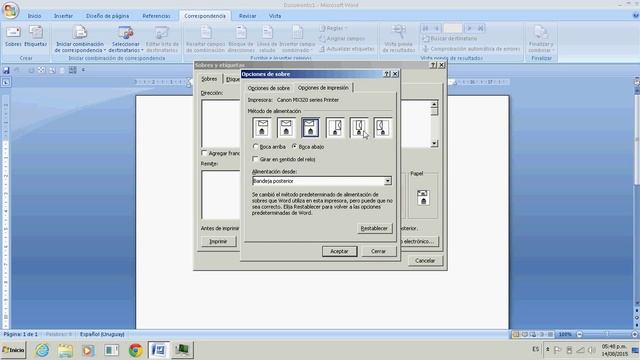Viewport: 640px width, 360px height.
Task: Click the Word taskbar icon
Action: (158, 350)
